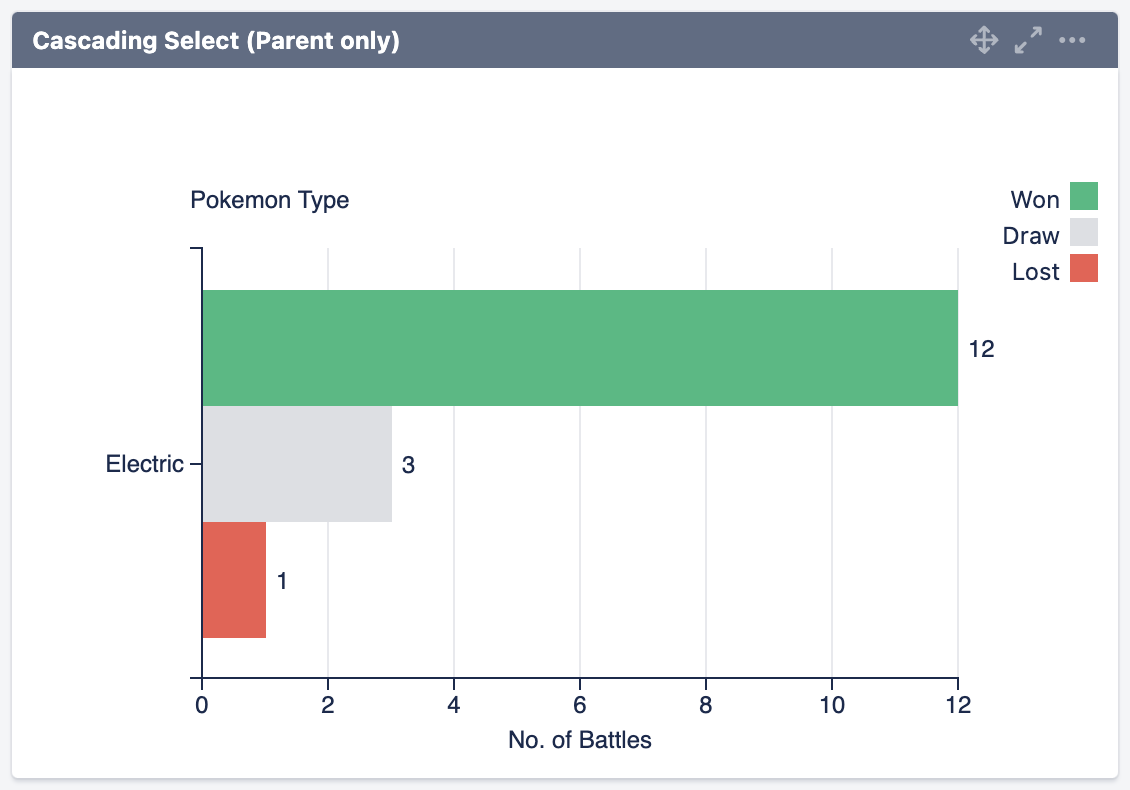Click the No. of Battles axis label
This screenshot has width=1130, height=790.
[580, 741]
